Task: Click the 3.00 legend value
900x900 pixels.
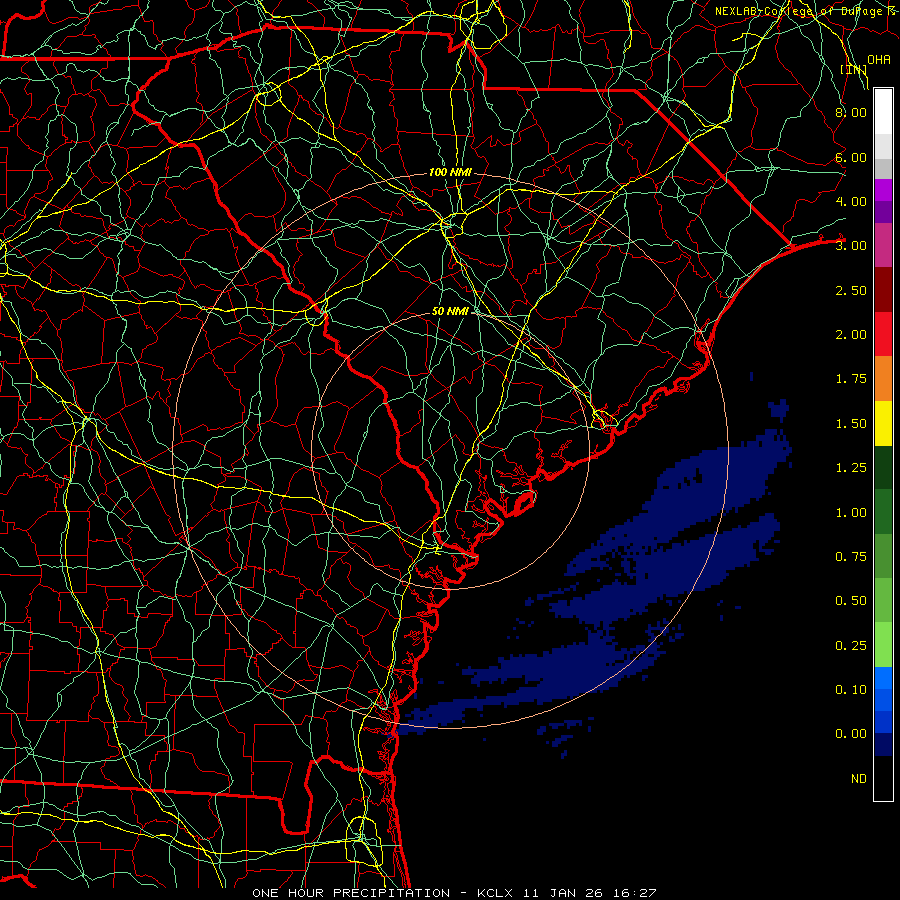Action: [x=851, y=246]
